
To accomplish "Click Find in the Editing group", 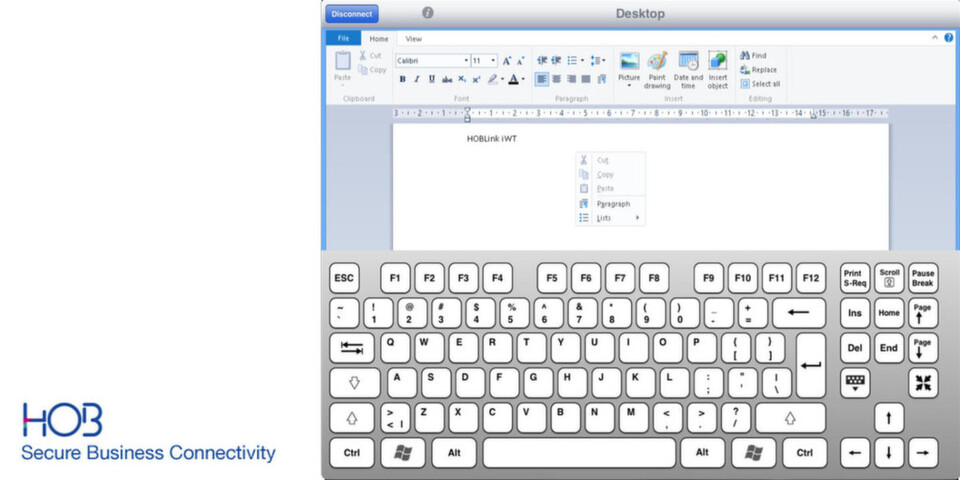I will coord(753,55).
